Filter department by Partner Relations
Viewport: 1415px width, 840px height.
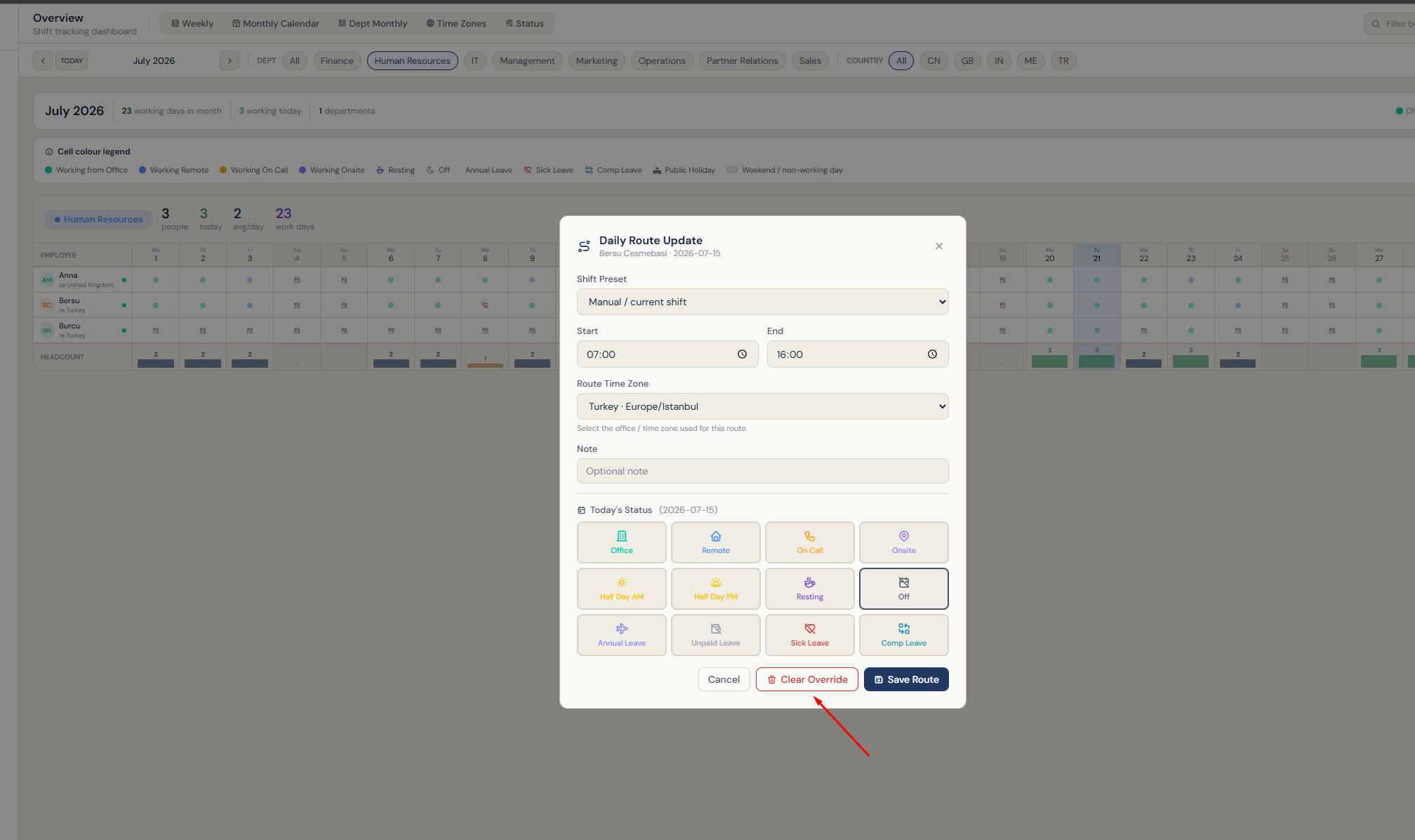click(742, 60)
